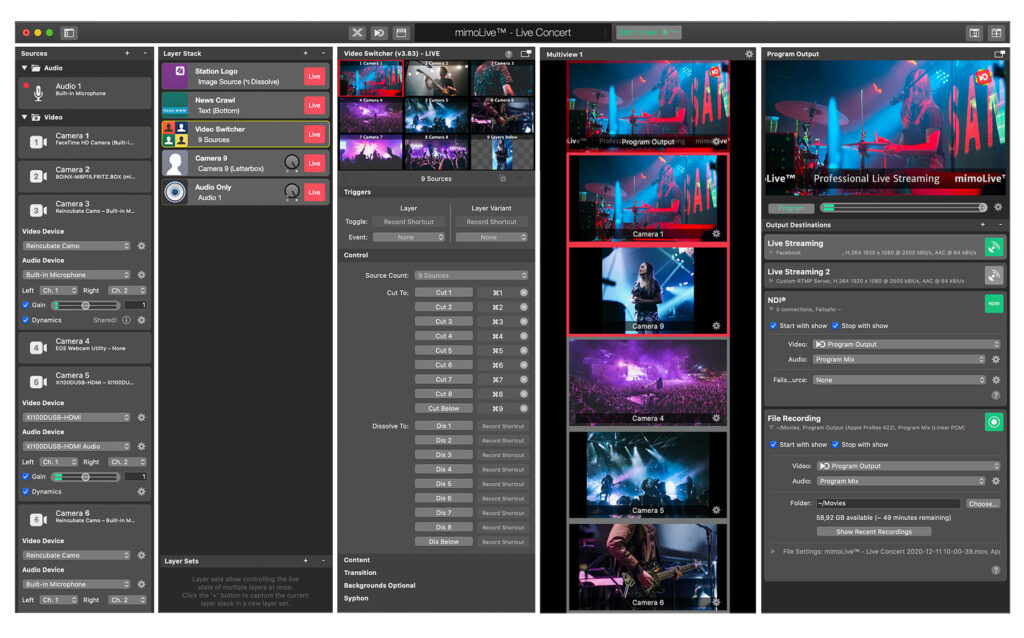The width and height of the screenshot is (1024, 638).
Task: Adjust the Camera 3 Gain slider
Action: [86, 305]
